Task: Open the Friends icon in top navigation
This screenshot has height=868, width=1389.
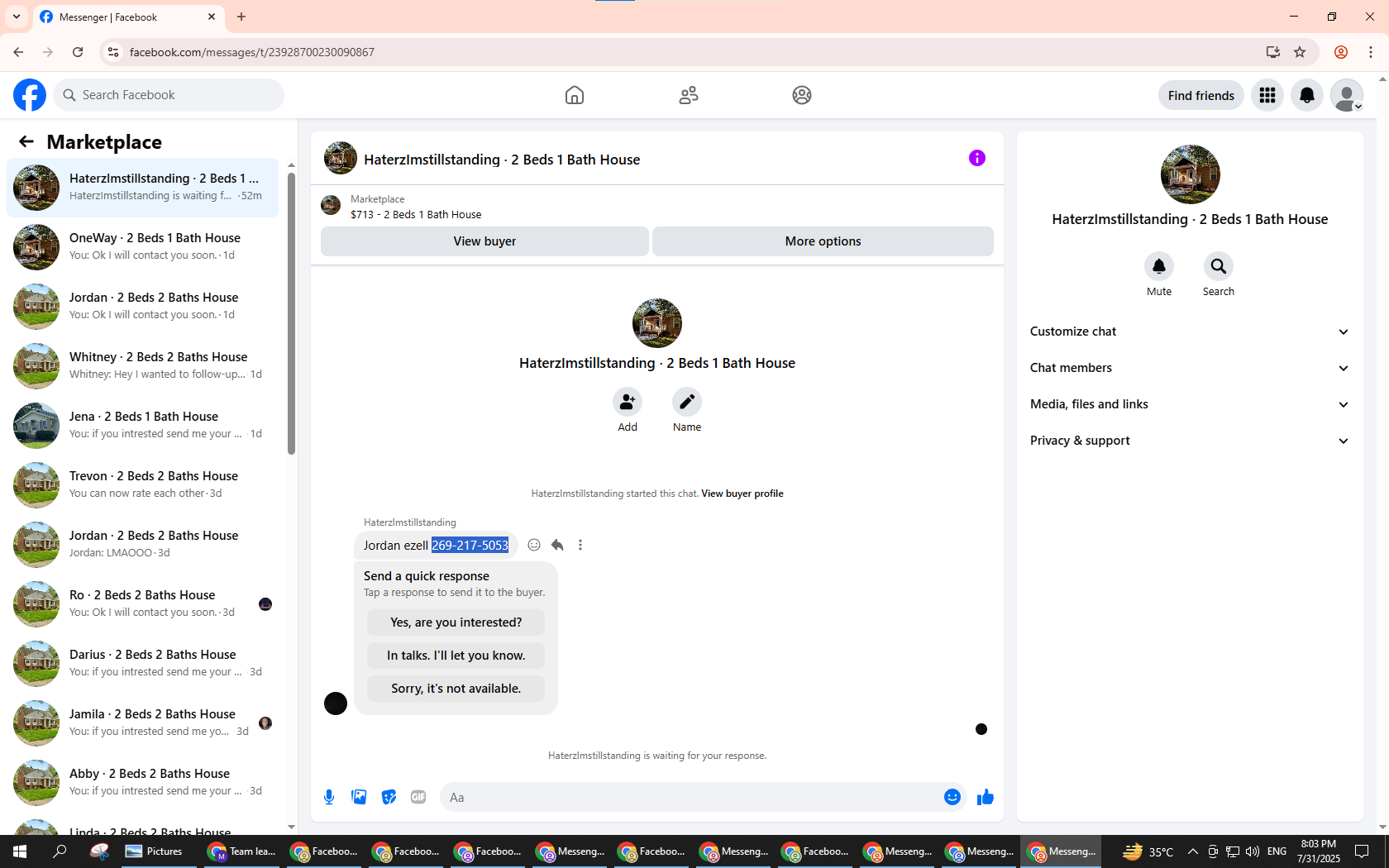Action: (689, 95)
